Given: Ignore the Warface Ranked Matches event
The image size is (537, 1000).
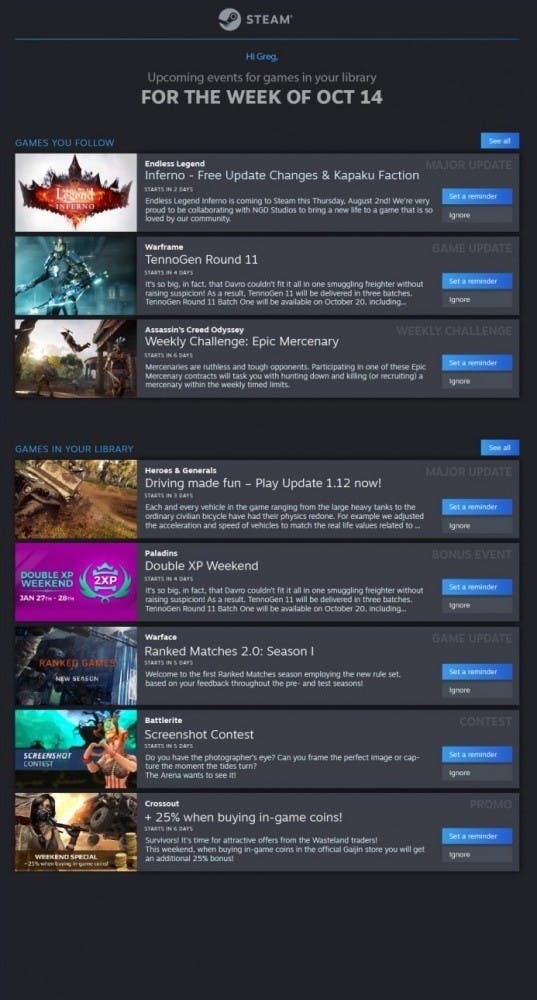Looking at the screenshot, I should [x=477, y=691].
